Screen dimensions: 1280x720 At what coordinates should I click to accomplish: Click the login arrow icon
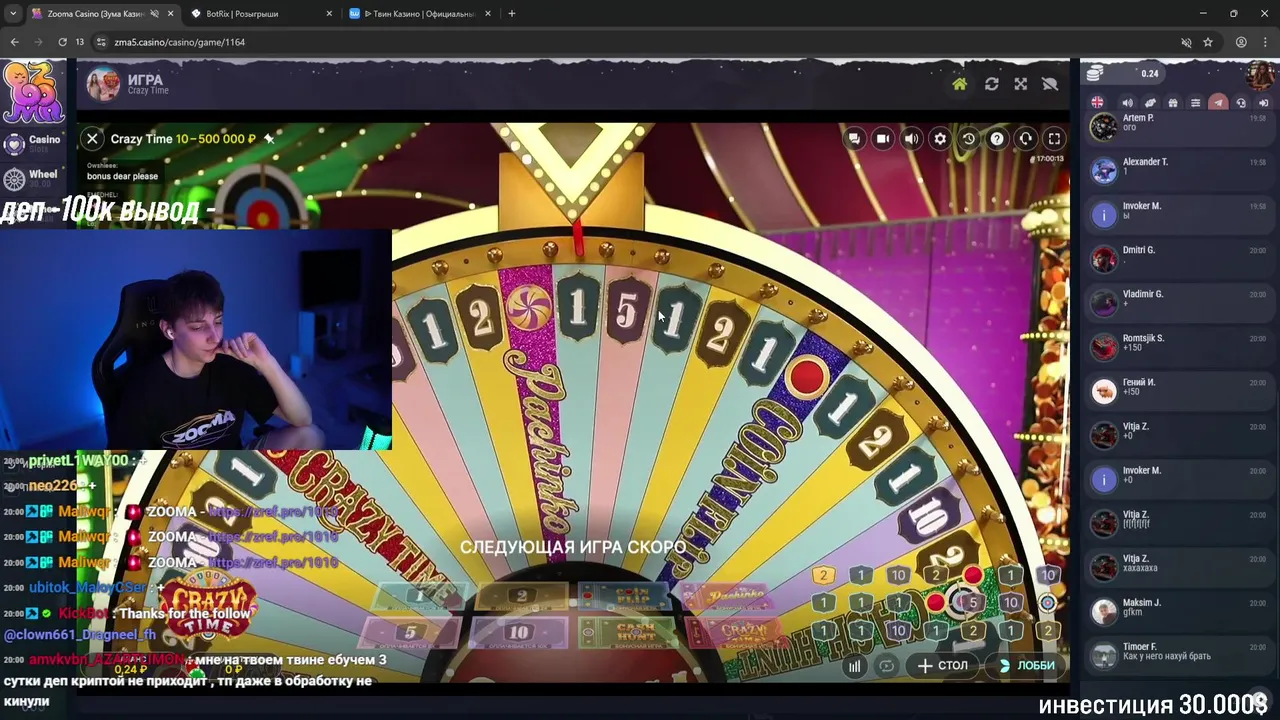click(1263, 103)
